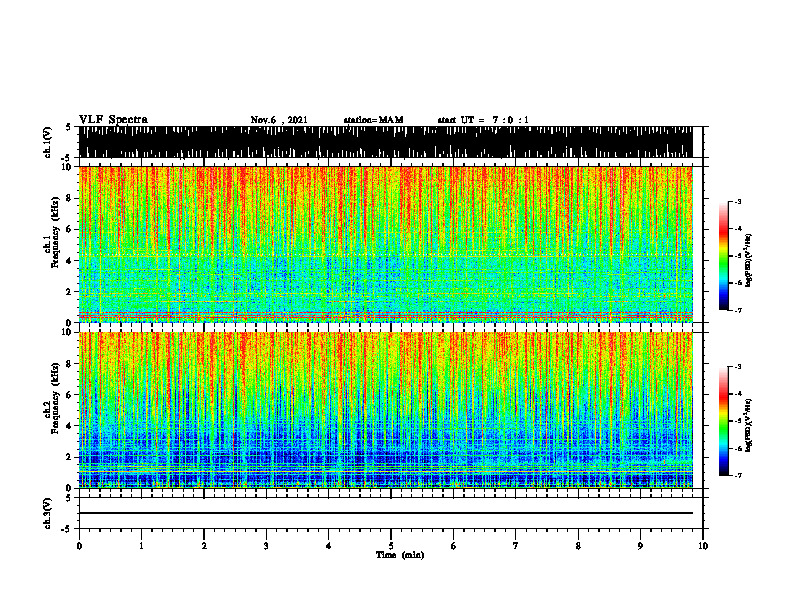Viewport: 792px width, 612px height.
Task: Click time axis tick label "2"
Action: [204, 546]
